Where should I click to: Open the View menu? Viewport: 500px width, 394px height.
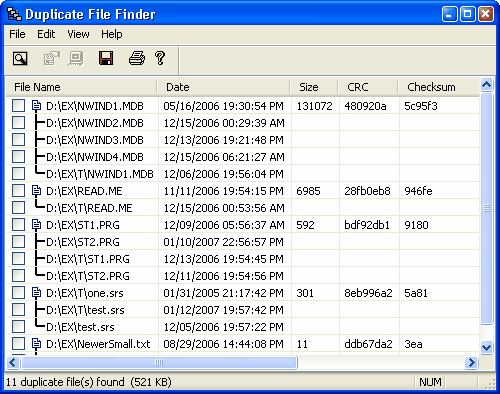coord(78,34)
